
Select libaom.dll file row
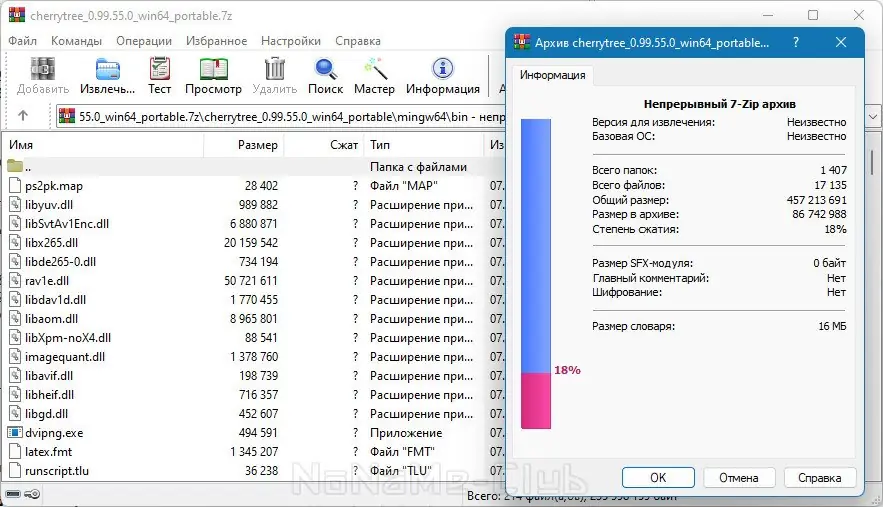click(253, 319)
